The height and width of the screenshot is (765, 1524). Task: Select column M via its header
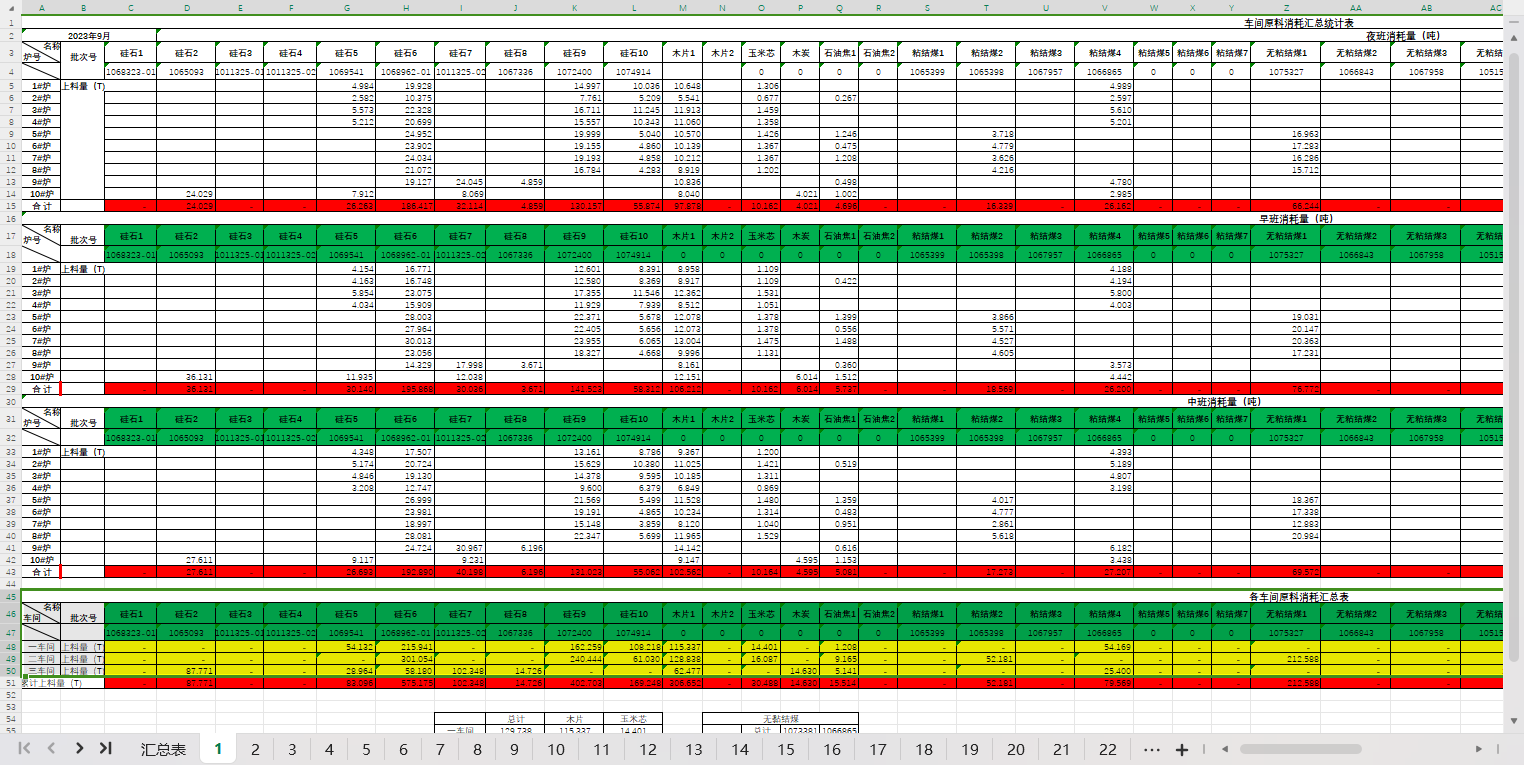683,7
